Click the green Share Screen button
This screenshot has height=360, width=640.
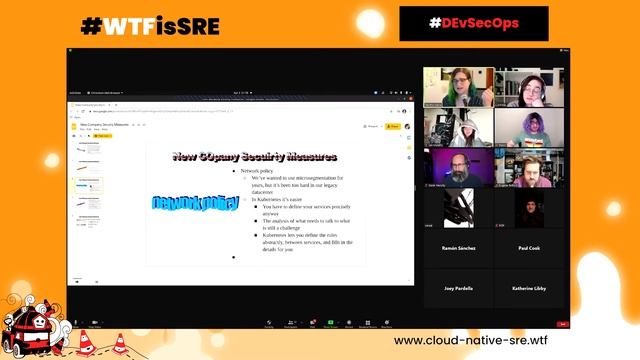(x=331, y=324)
